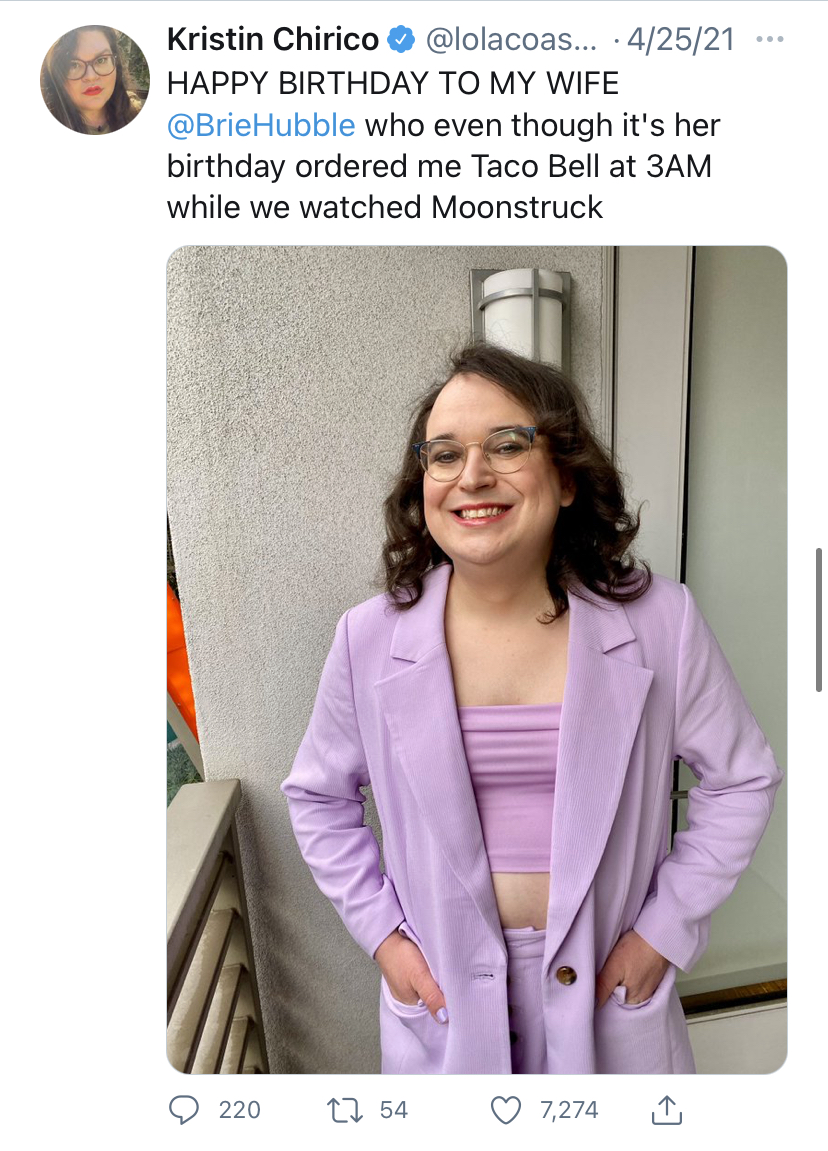Open the share tweet icon
The width and height of the screenshot is (828, 1151).
667,1109
